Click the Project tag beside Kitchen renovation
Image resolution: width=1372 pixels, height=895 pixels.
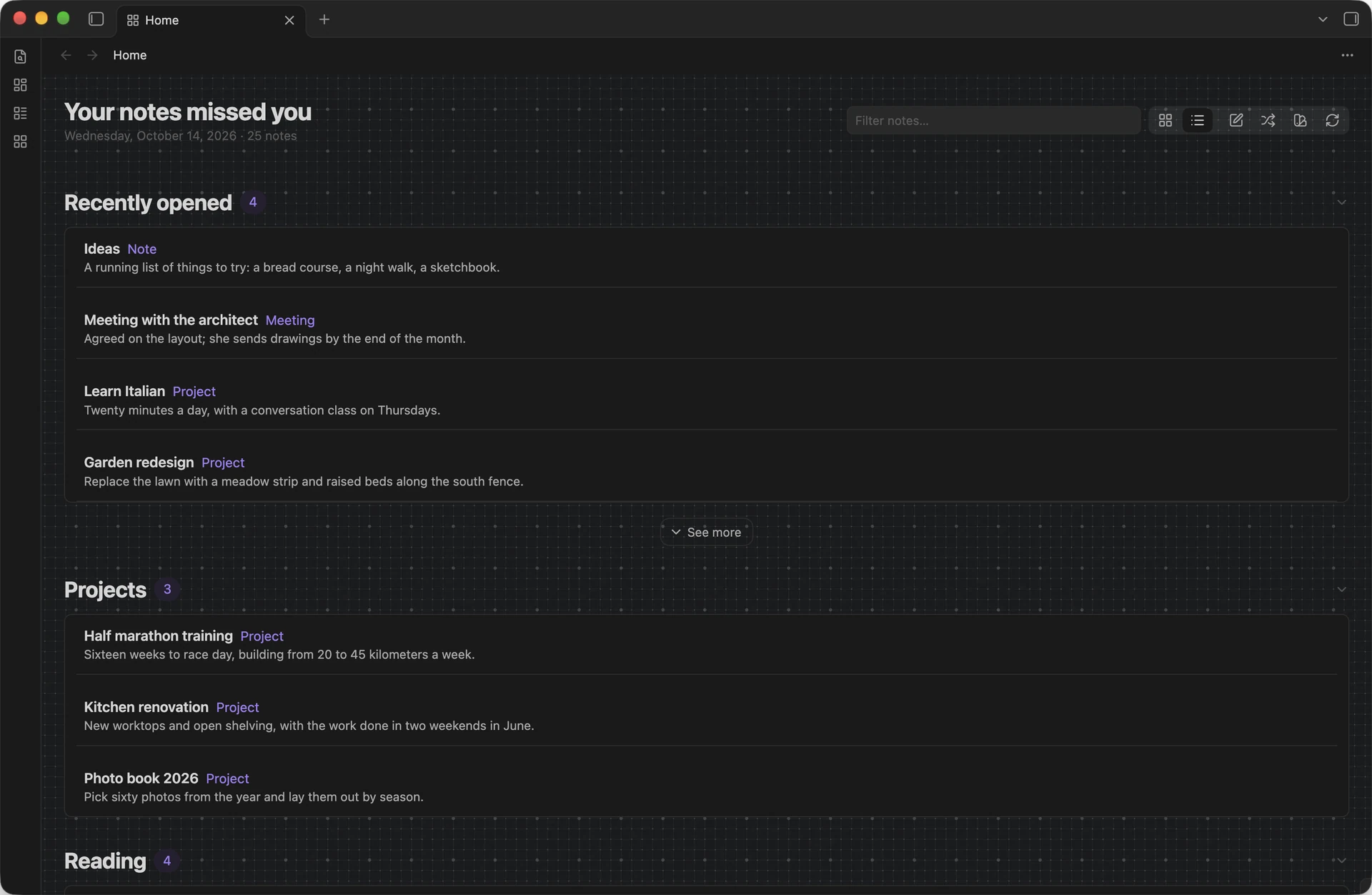(237, 707)
